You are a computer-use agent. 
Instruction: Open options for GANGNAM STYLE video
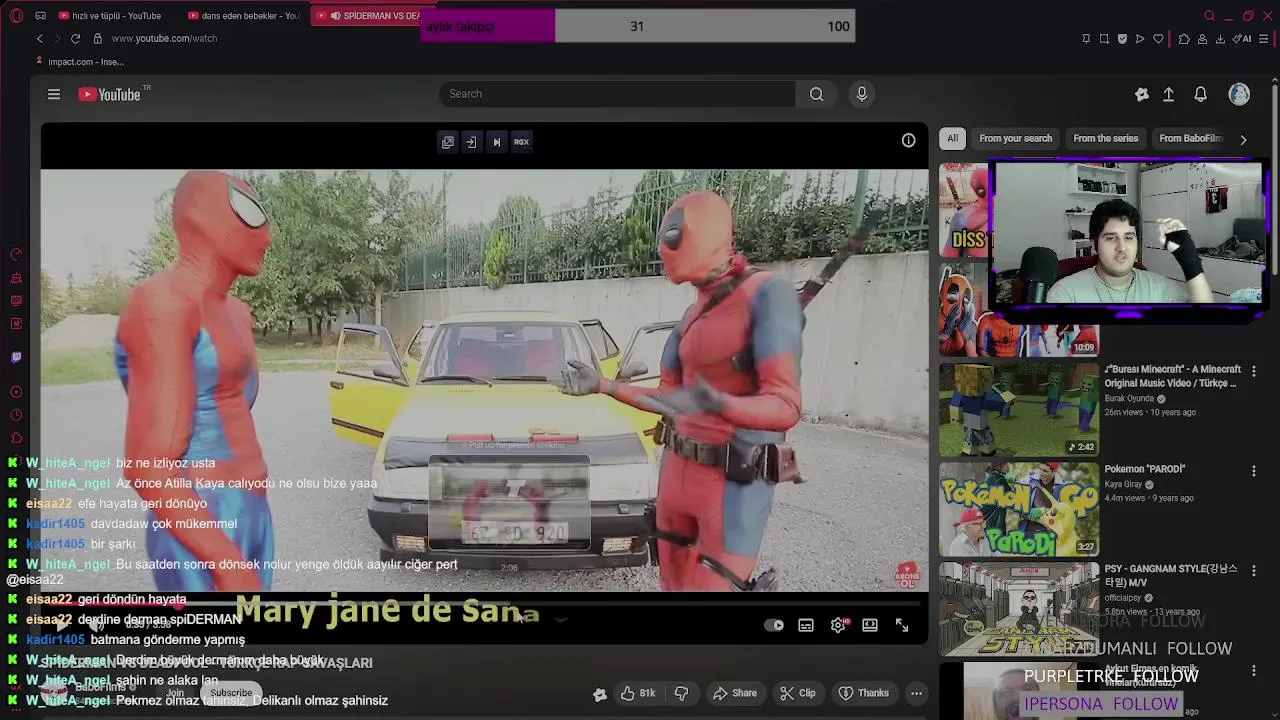point(1253,570)
